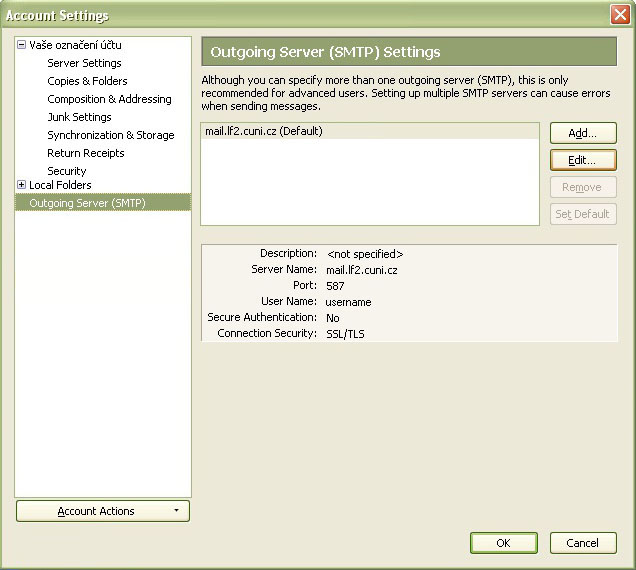Click the Outgoing Server (SMTP) Settings header
Screen dimensions: 636x570
(x=409, y=52)
